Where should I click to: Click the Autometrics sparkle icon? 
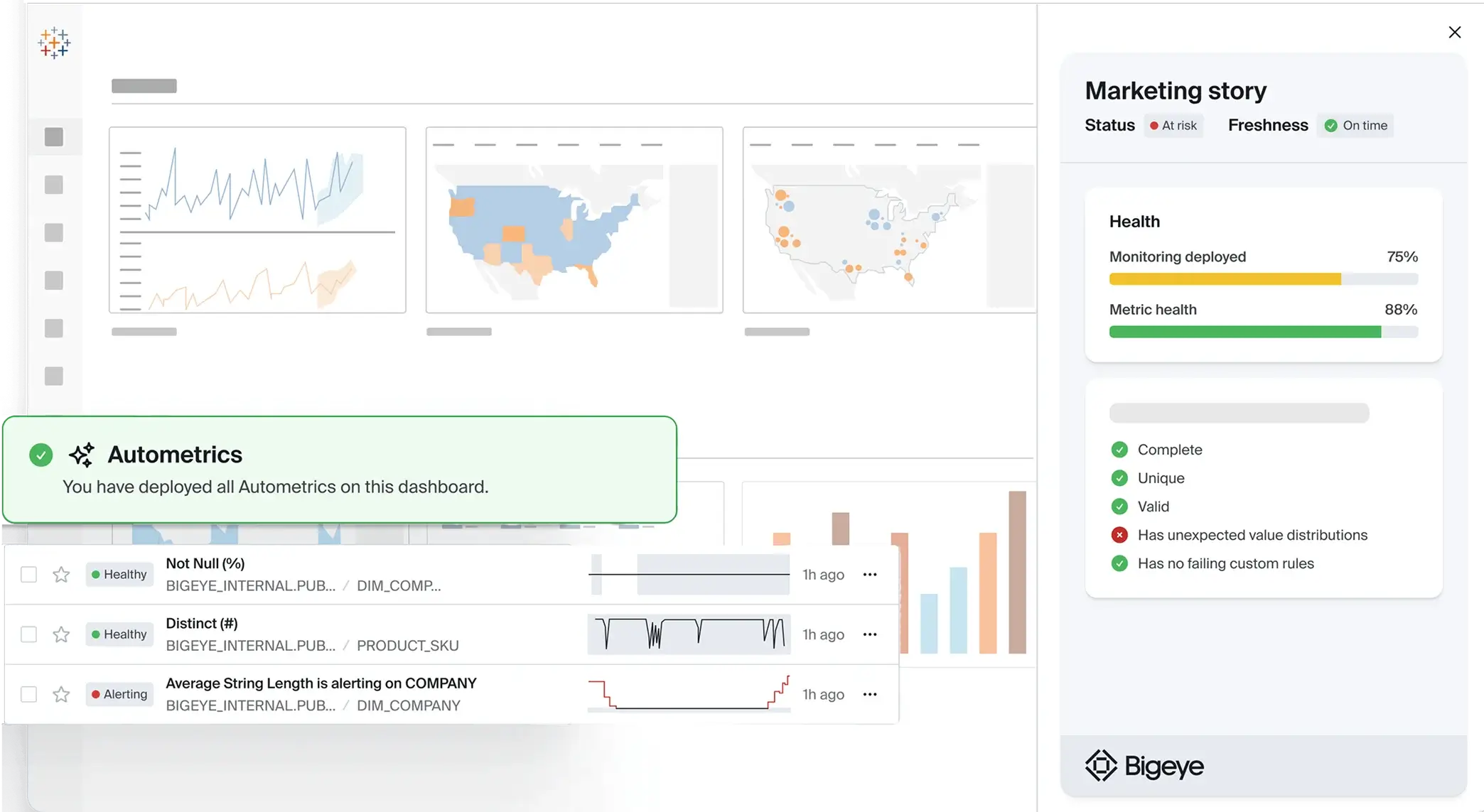pyautogui.click(x=82, y=455)
